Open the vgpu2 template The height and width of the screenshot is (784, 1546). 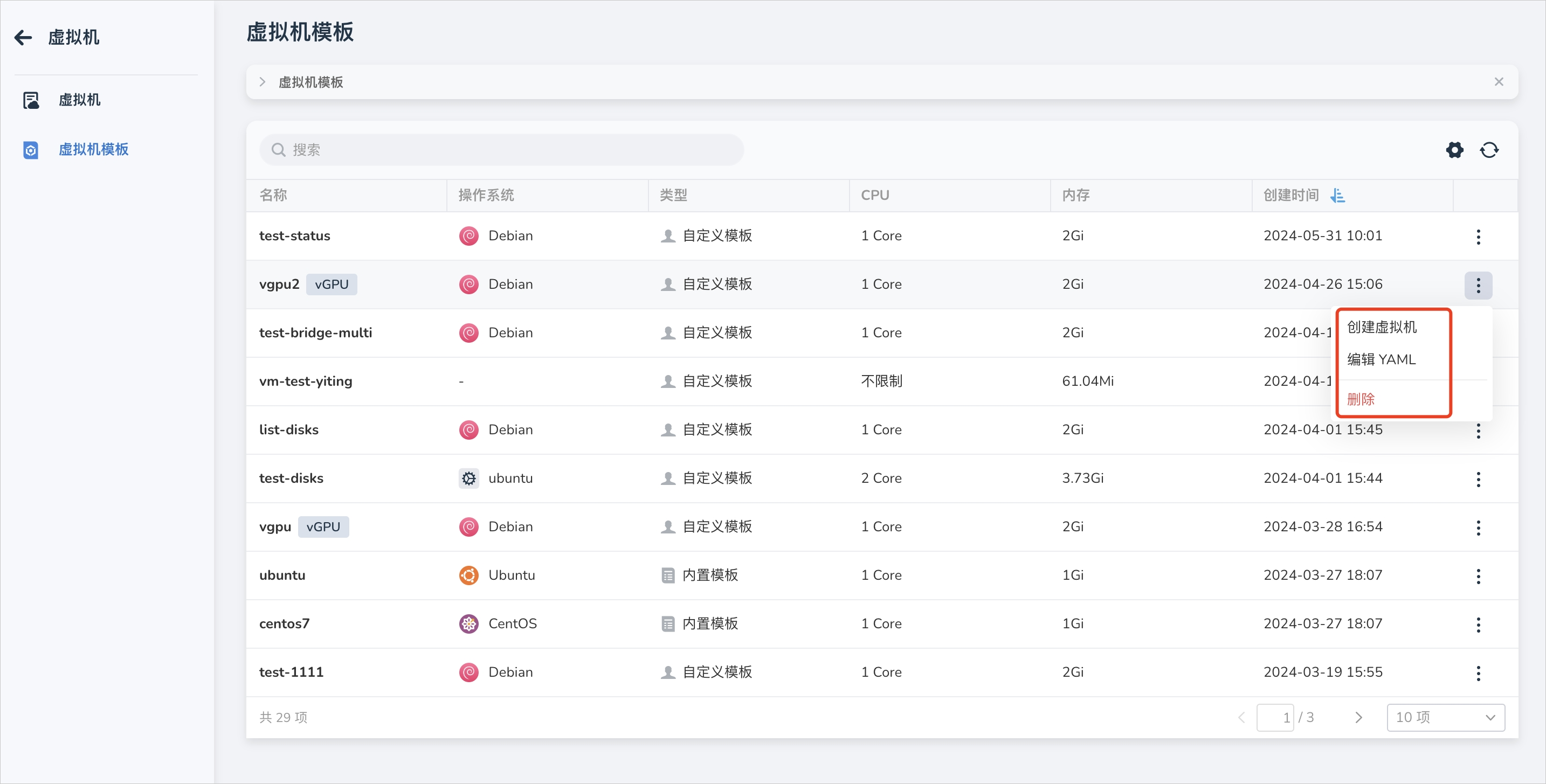pos(279,285)
